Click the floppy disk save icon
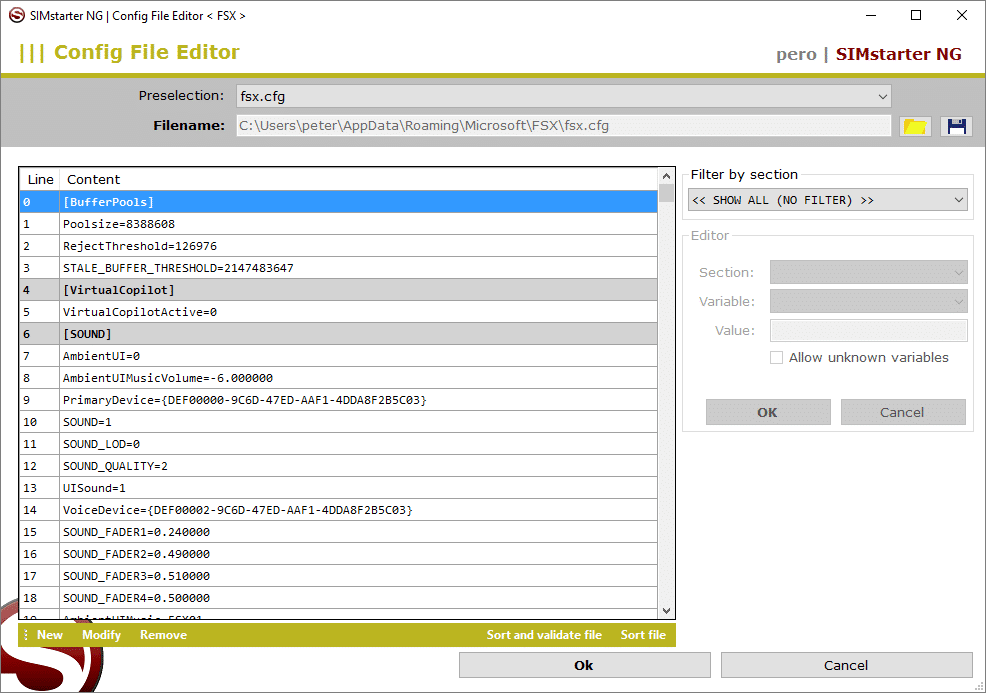Image resolution: width=986 pixels, height=693 pixels. coord(956,126)
